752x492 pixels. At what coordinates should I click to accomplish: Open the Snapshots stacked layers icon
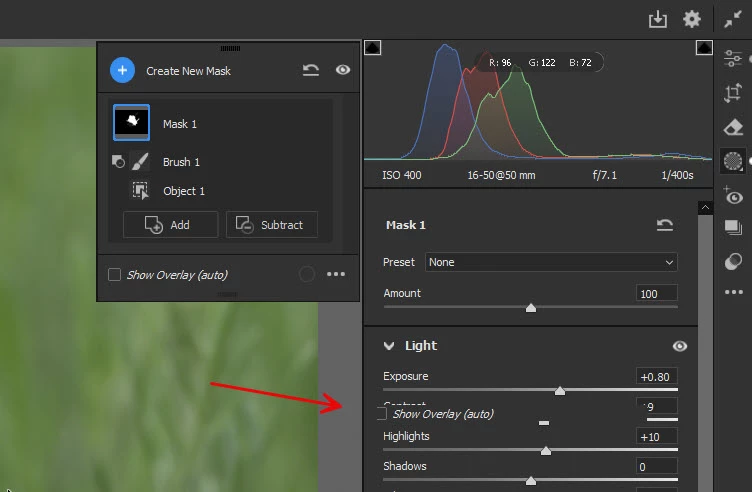click(733, 227)
